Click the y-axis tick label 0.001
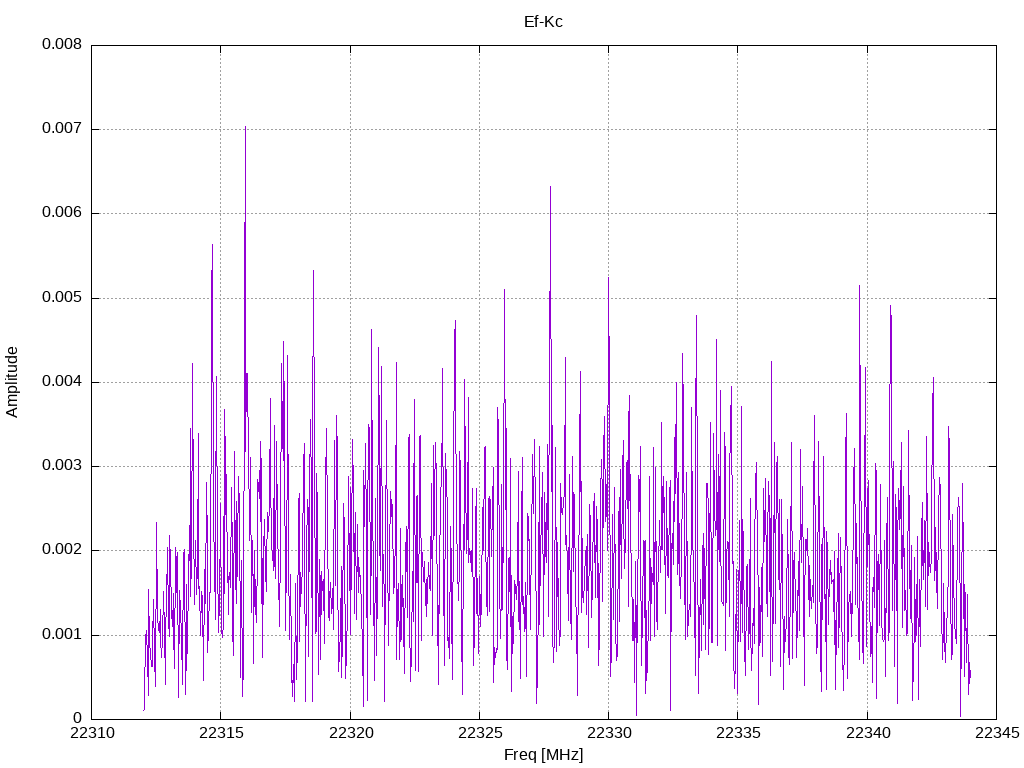Viewport: 1024px width, 768px height. [x=62, y=634]
